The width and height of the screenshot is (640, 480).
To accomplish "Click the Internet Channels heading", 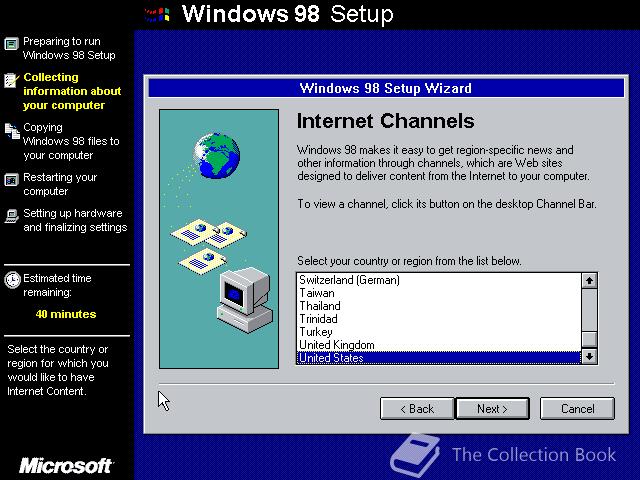I will click(x=385, y=121).
